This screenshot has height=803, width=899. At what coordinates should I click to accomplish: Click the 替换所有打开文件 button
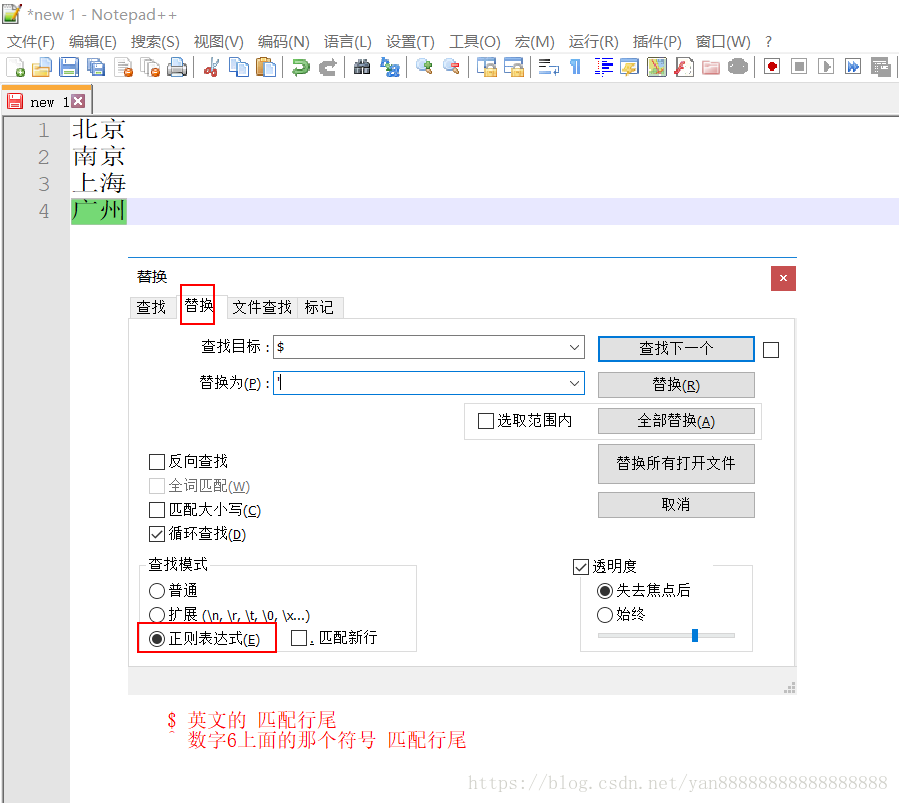(676, 464)
